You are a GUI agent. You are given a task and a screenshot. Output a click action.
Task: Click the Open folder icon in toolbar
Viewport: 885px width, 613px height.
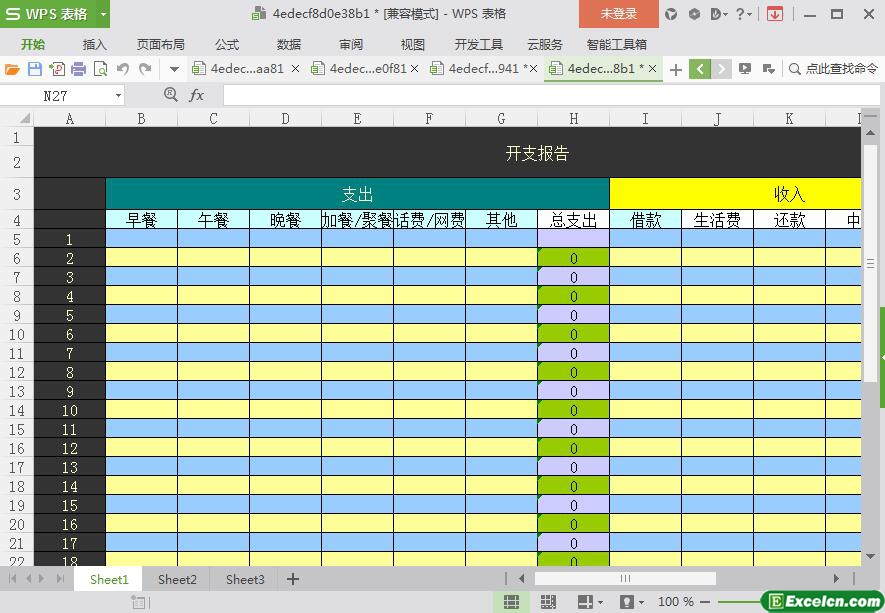pyautogui.click(x=12, y=69)
